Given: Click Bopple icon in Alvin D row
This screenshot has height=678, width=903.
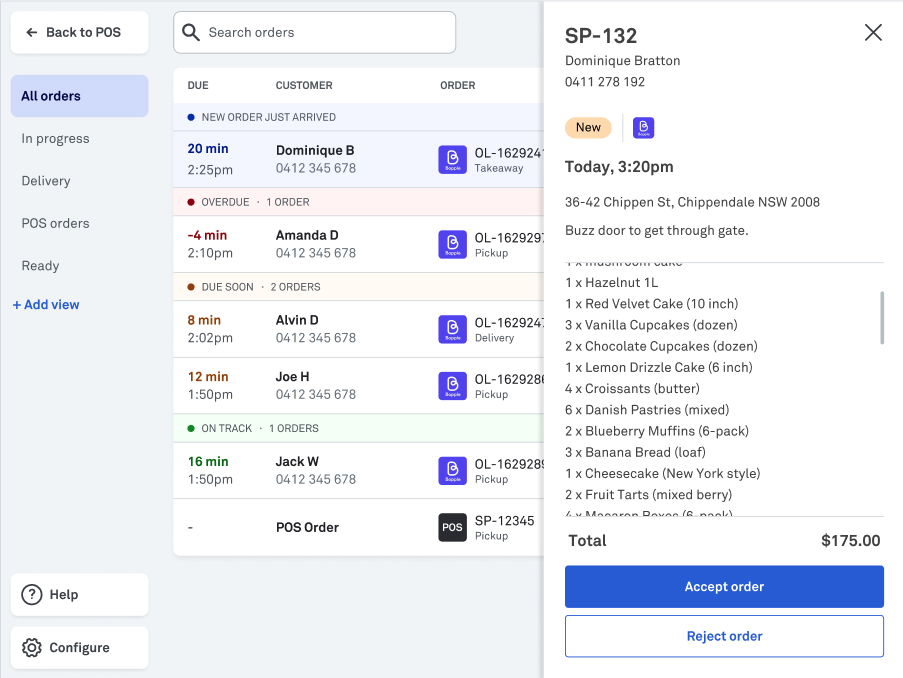Looking at the screenshot, I should pos(453,329).
